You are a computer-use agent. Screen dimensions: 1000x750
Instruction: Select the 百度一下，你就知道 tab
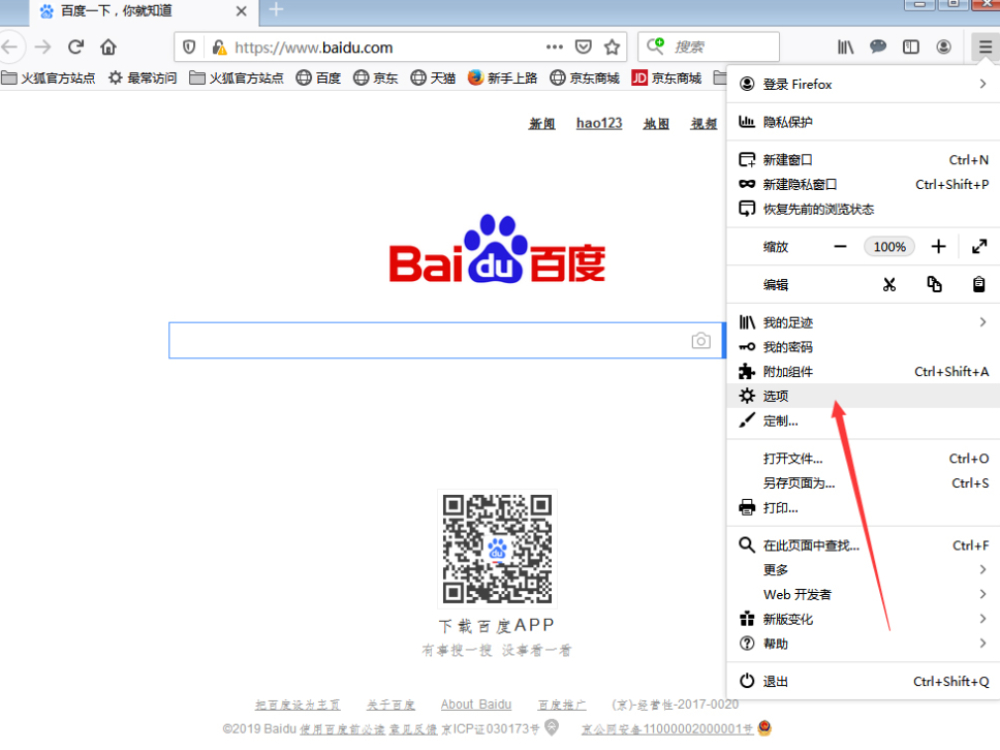(x=143, y=11)
